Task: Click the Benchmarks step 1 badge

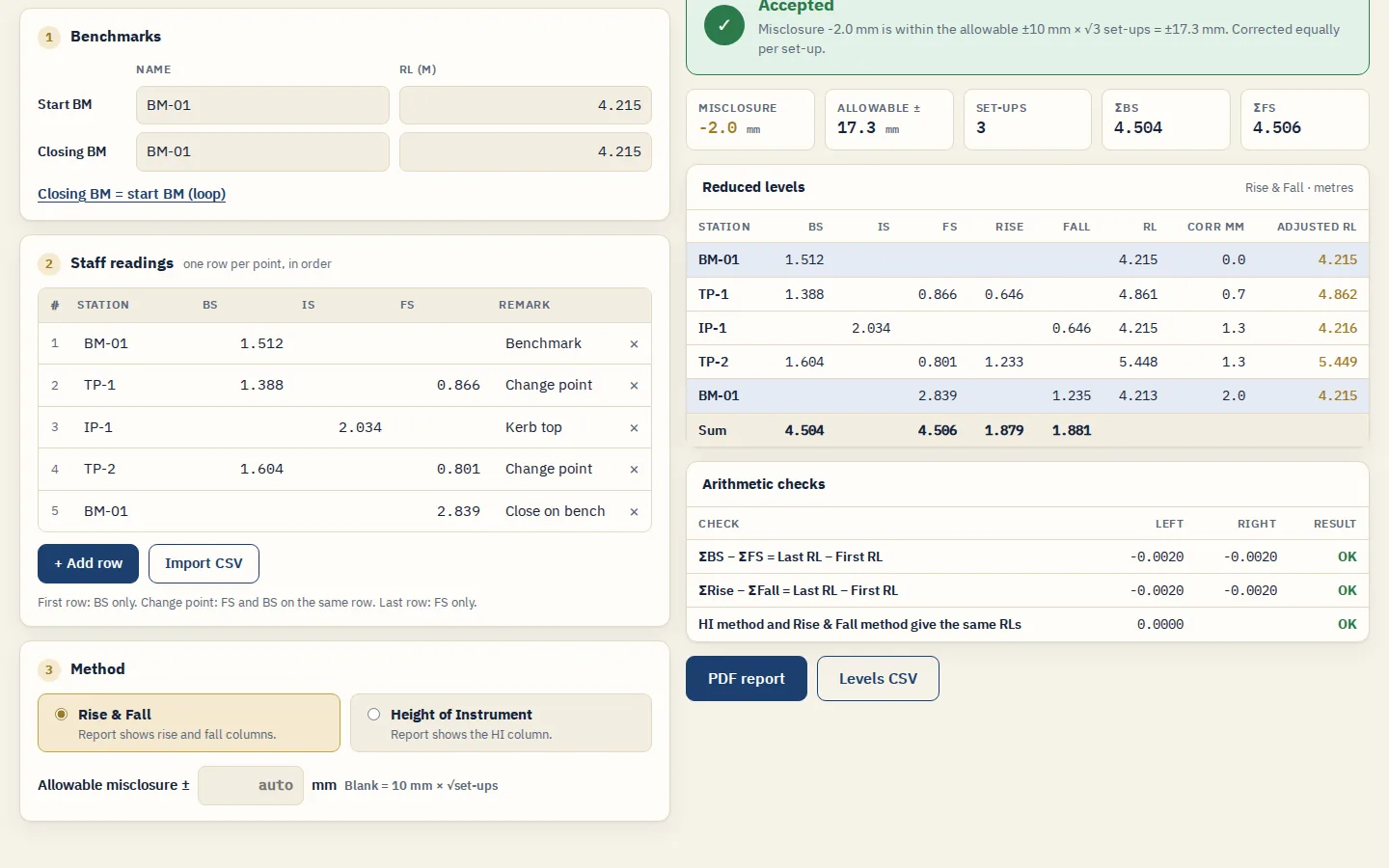Action: point(49,38)
